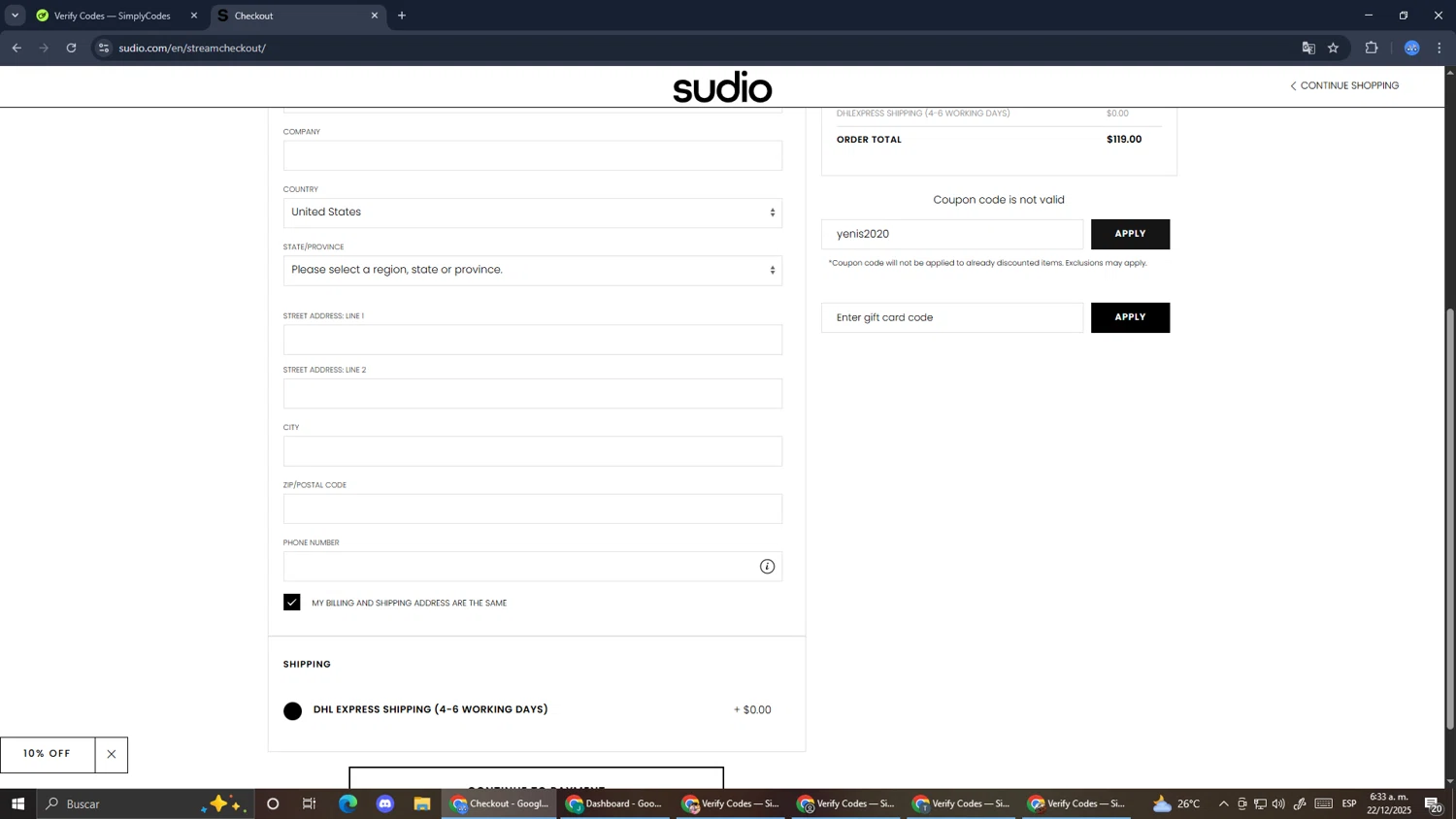
Task: Select DHL Express Shipping radio button
Action: pyautogui.click(x=293, y=711)
